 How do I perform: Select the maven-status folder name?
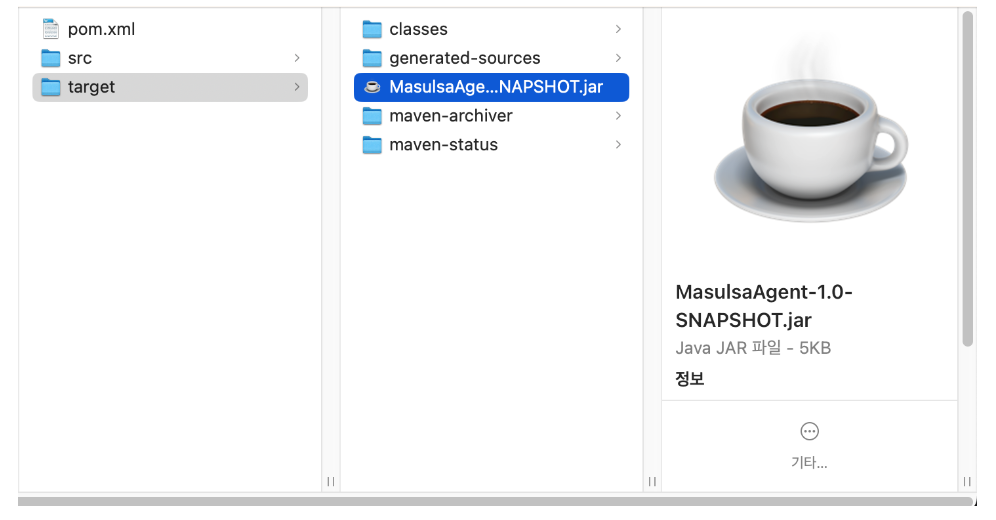pyautogui.click(x=443, y=145)
